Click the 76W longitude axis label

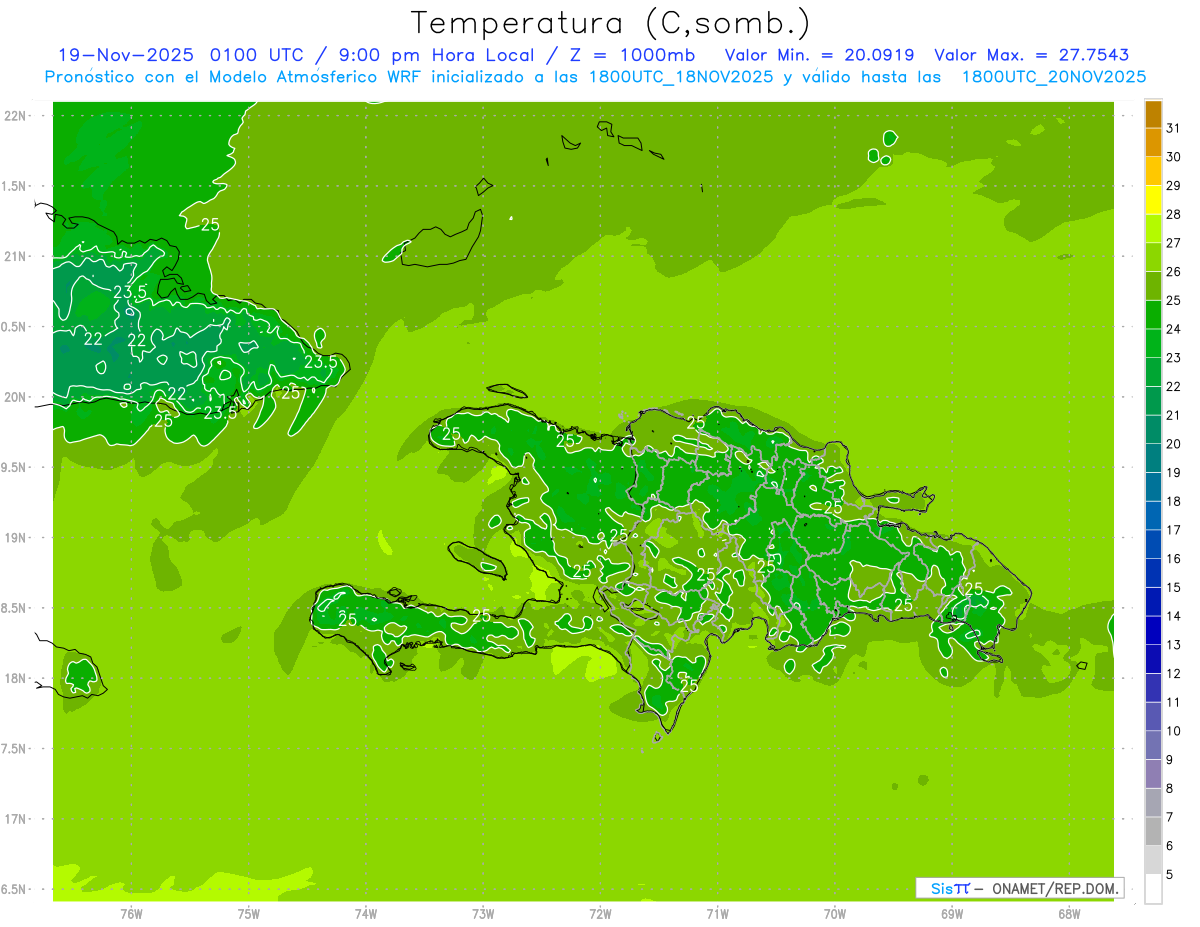pos(131,913)
